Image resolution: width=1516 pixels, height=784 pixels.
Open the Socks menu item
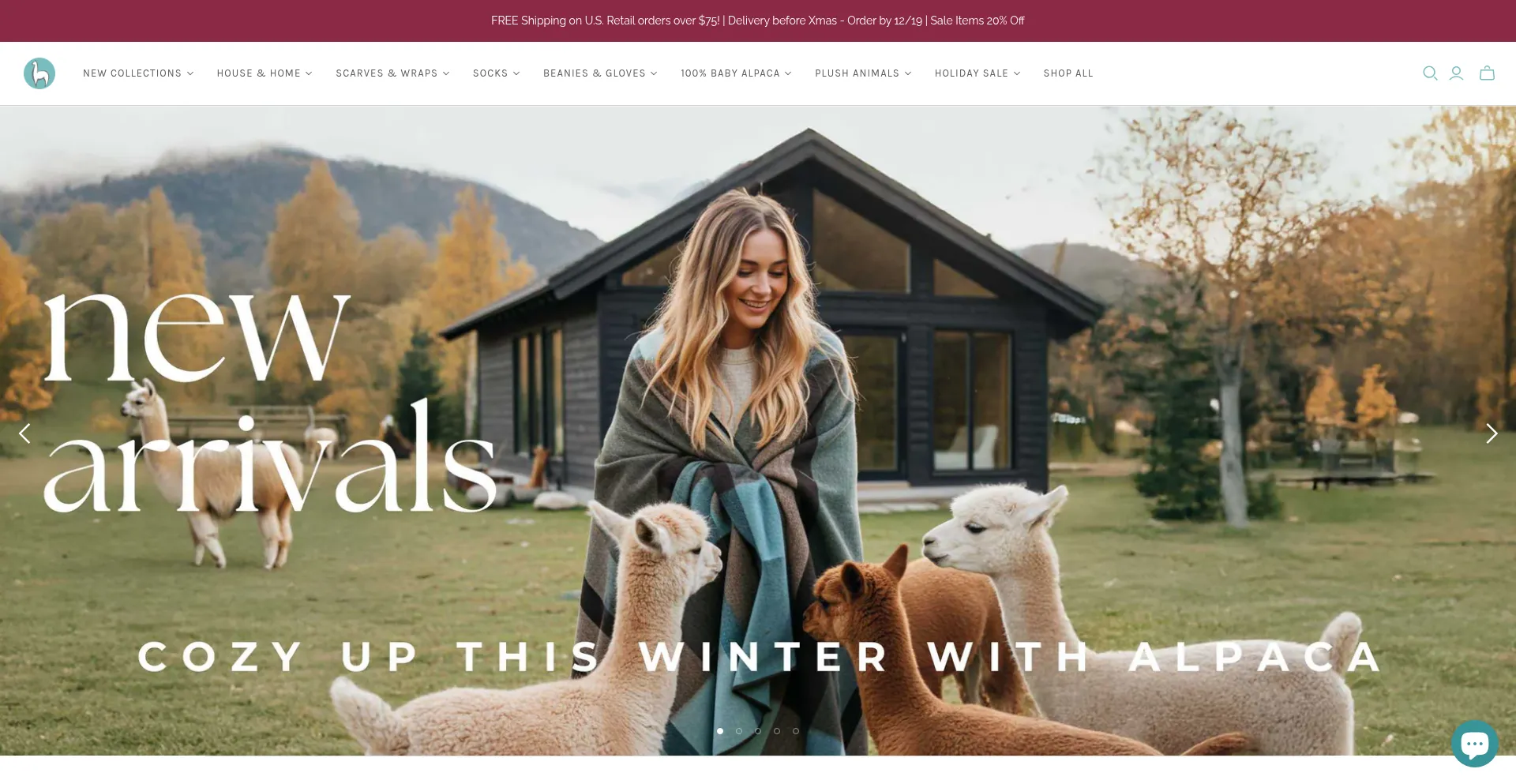point(496,73)
